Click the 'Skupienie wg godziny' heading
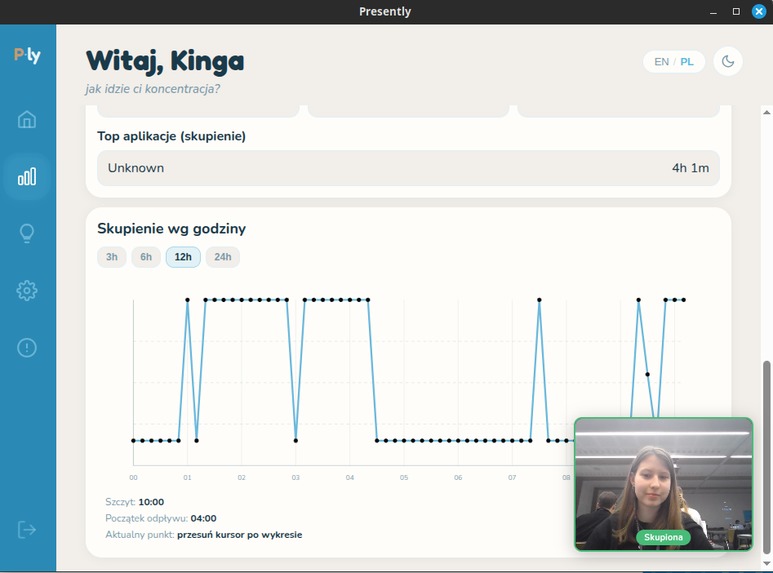This screenshot has height=573, width=773. tap(172, 228)
